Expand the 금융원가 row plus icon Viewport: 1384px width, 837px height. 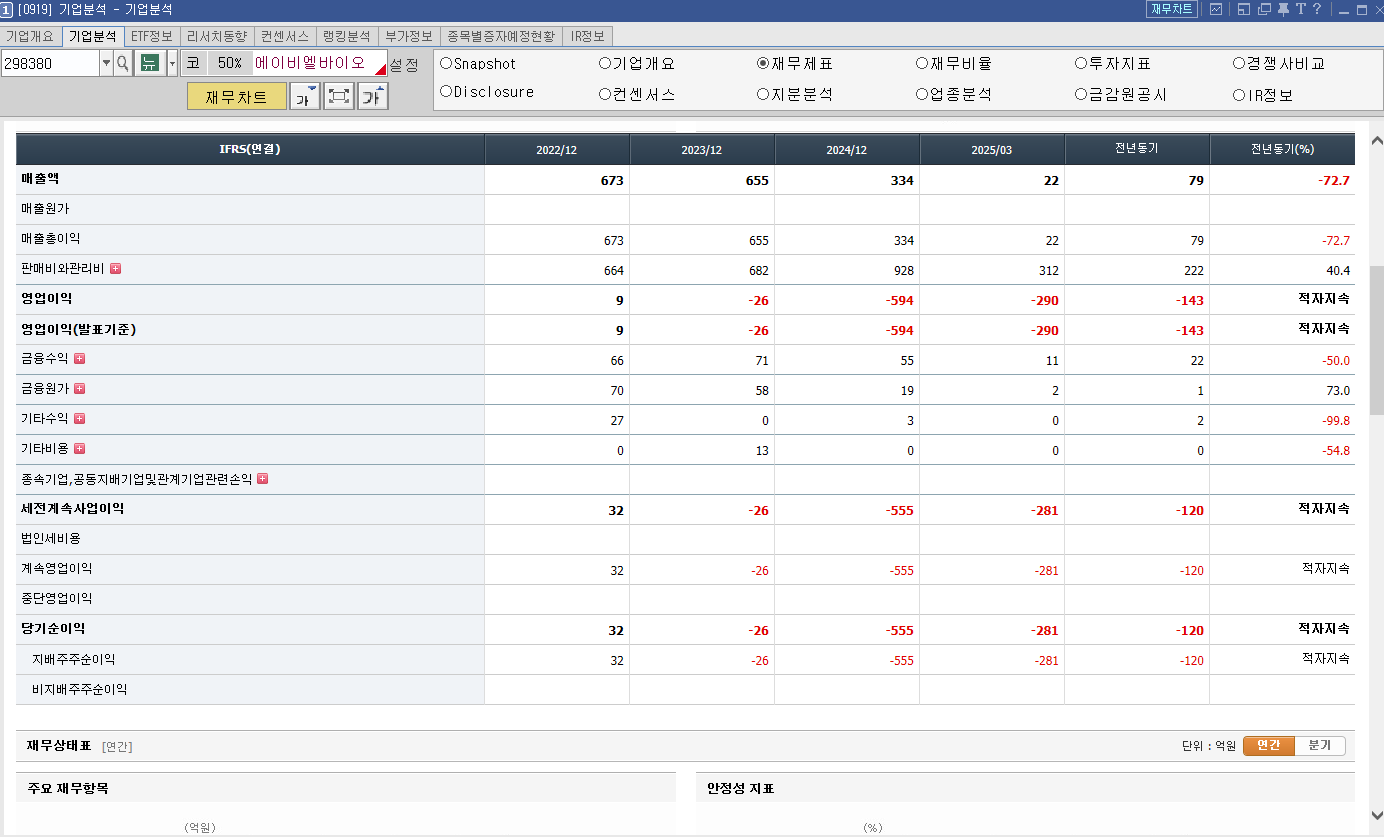click(x=79, y=388)
